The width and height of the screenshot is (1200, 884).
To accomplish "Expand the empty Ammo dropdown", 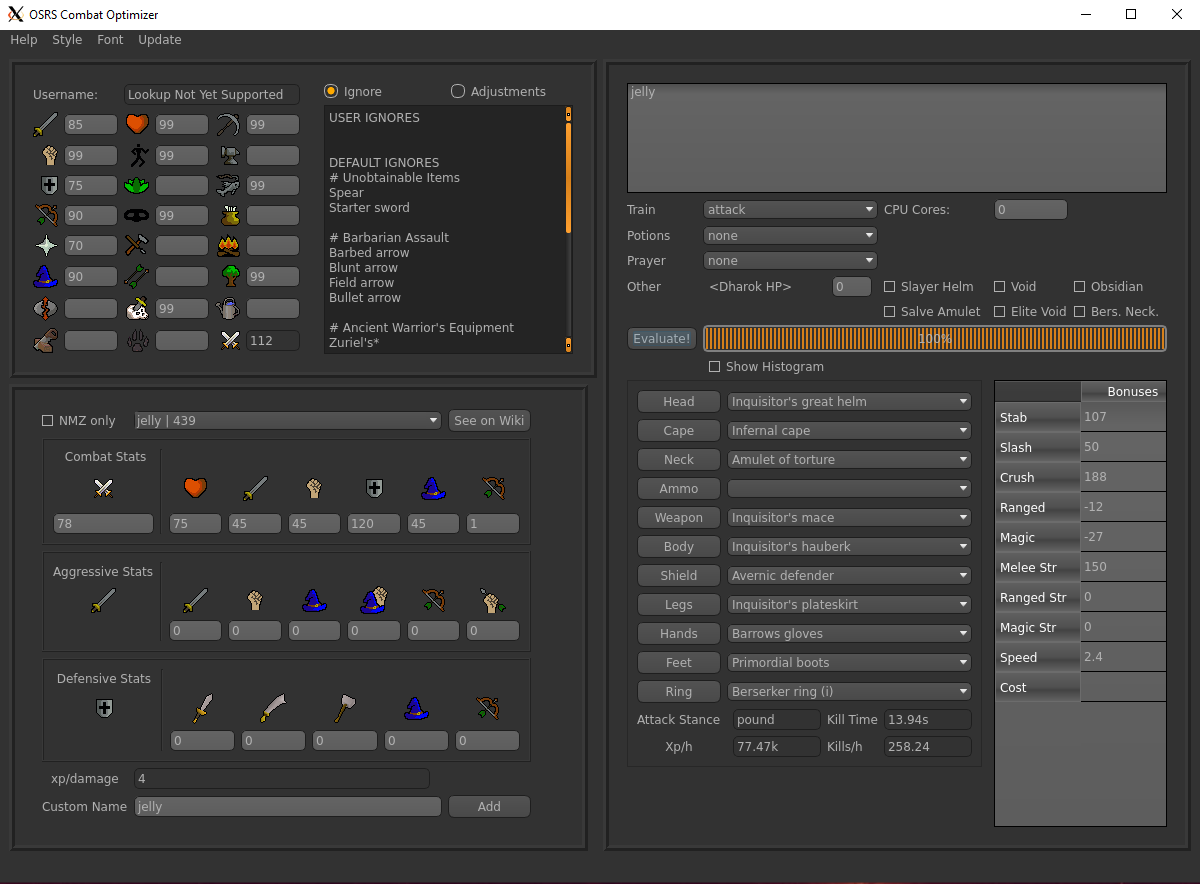I will click(x=849, y=489).
